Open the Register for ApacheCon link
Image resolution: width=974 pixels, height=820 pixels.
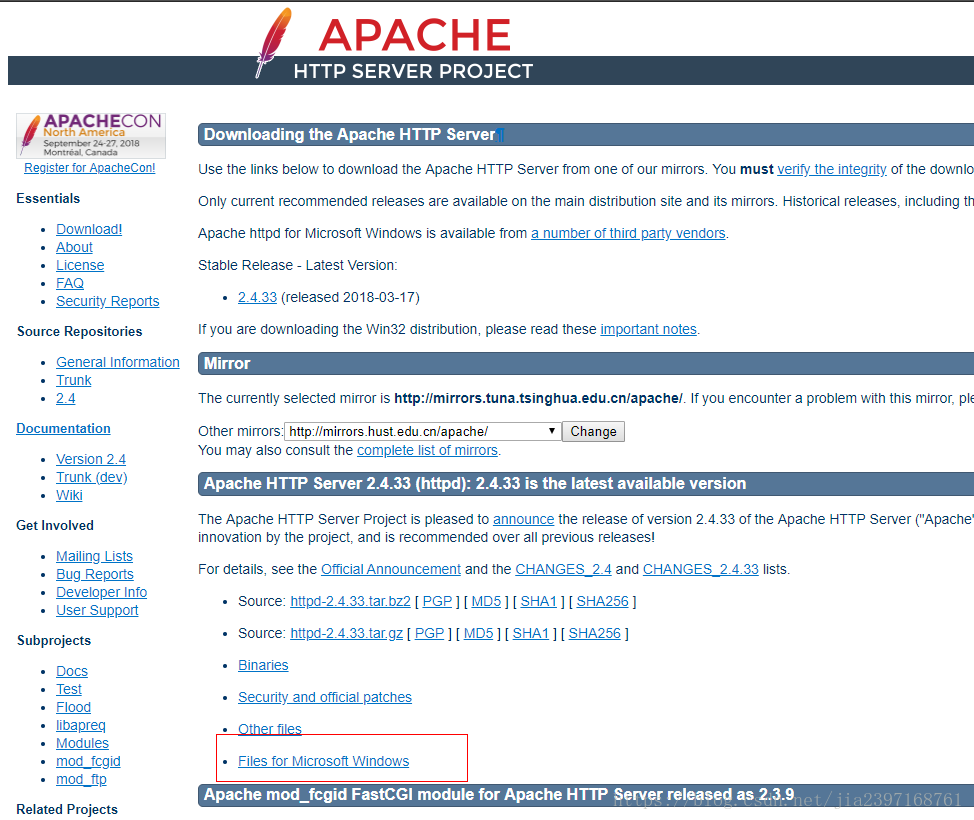coord(89,168)
